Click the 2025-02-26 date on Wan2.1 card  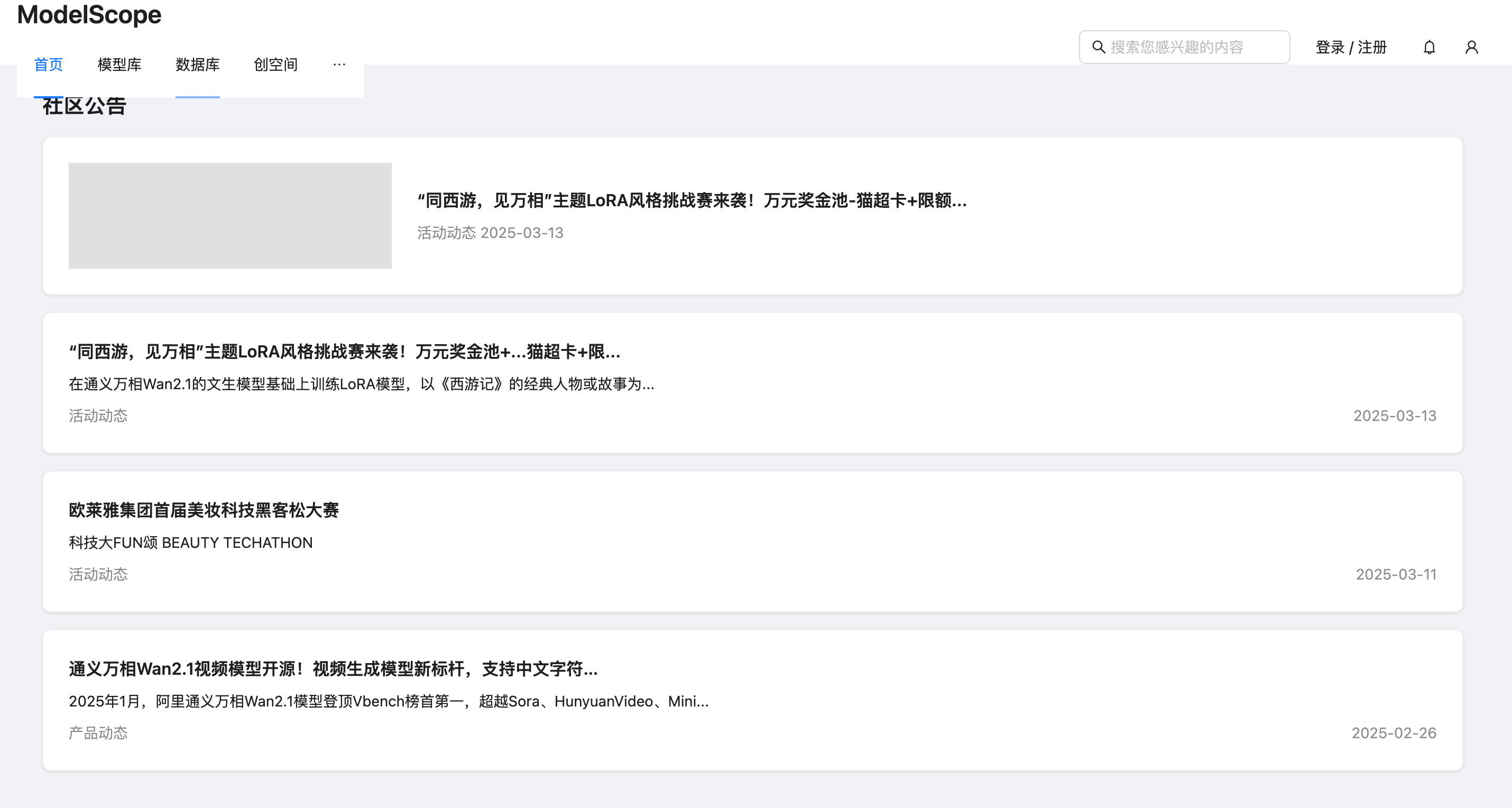1394,733
